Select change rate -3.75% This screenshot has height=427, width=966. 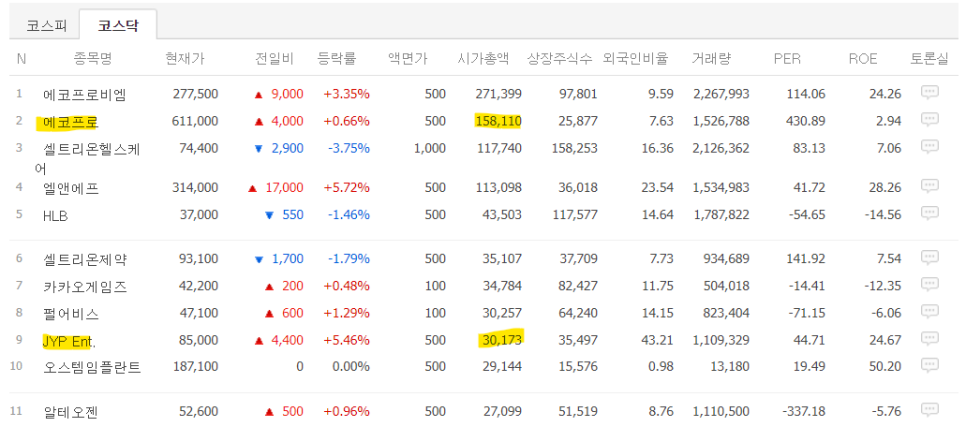(347, 148)
